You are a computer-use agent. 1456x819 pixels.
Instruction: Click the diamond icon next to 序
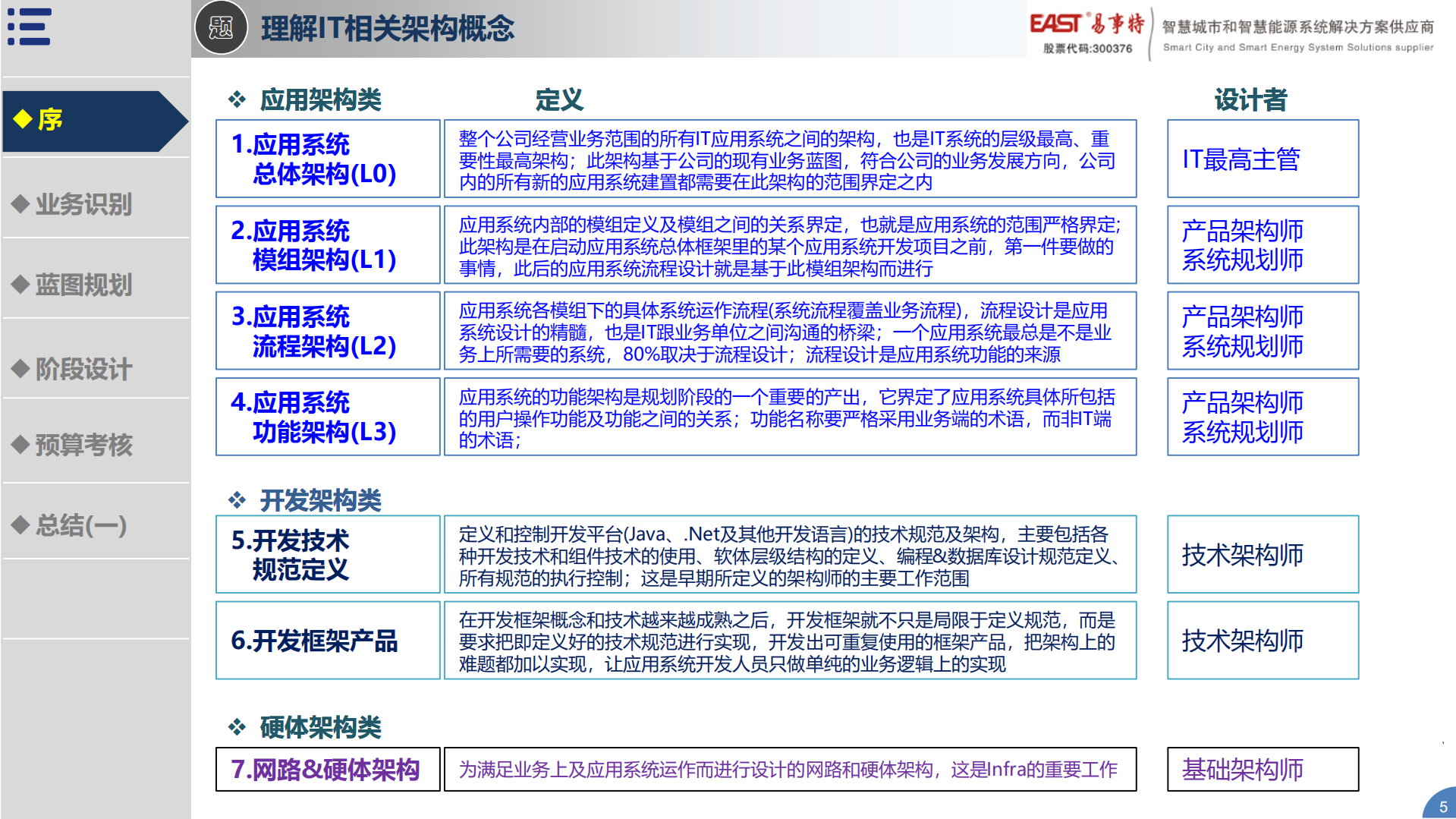pos(22,120)
